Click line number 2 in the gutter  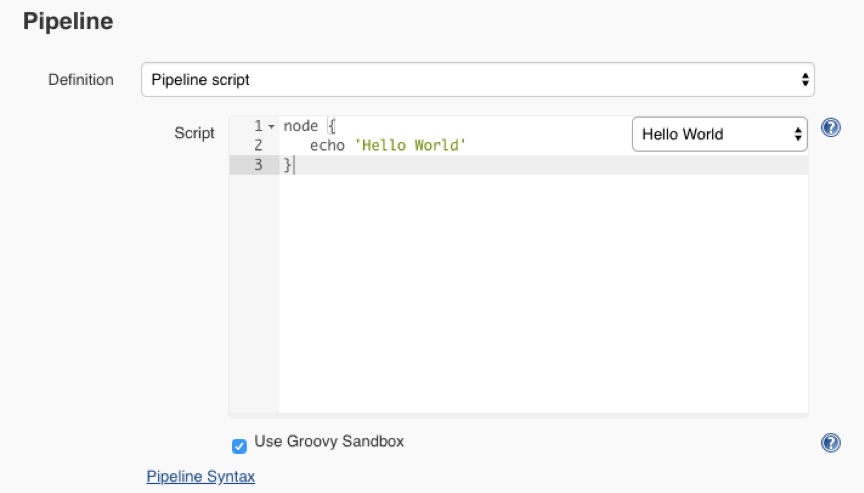pos(258,146)
